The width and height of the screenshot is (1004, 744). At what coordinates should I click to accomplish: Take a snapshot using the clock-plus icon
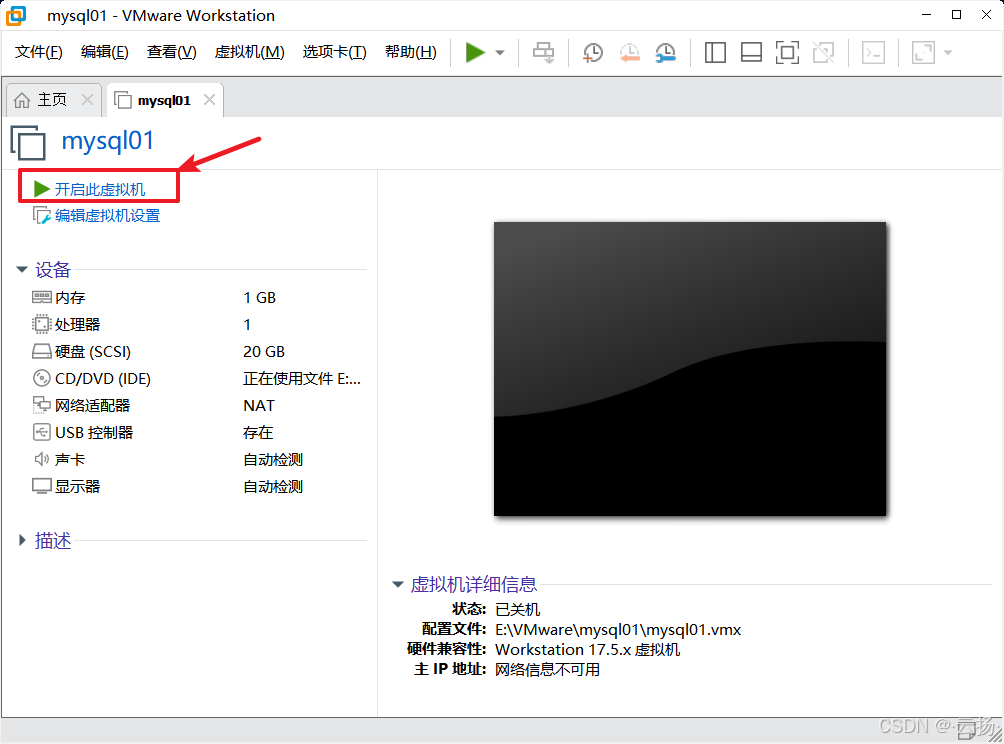point(593,53)
